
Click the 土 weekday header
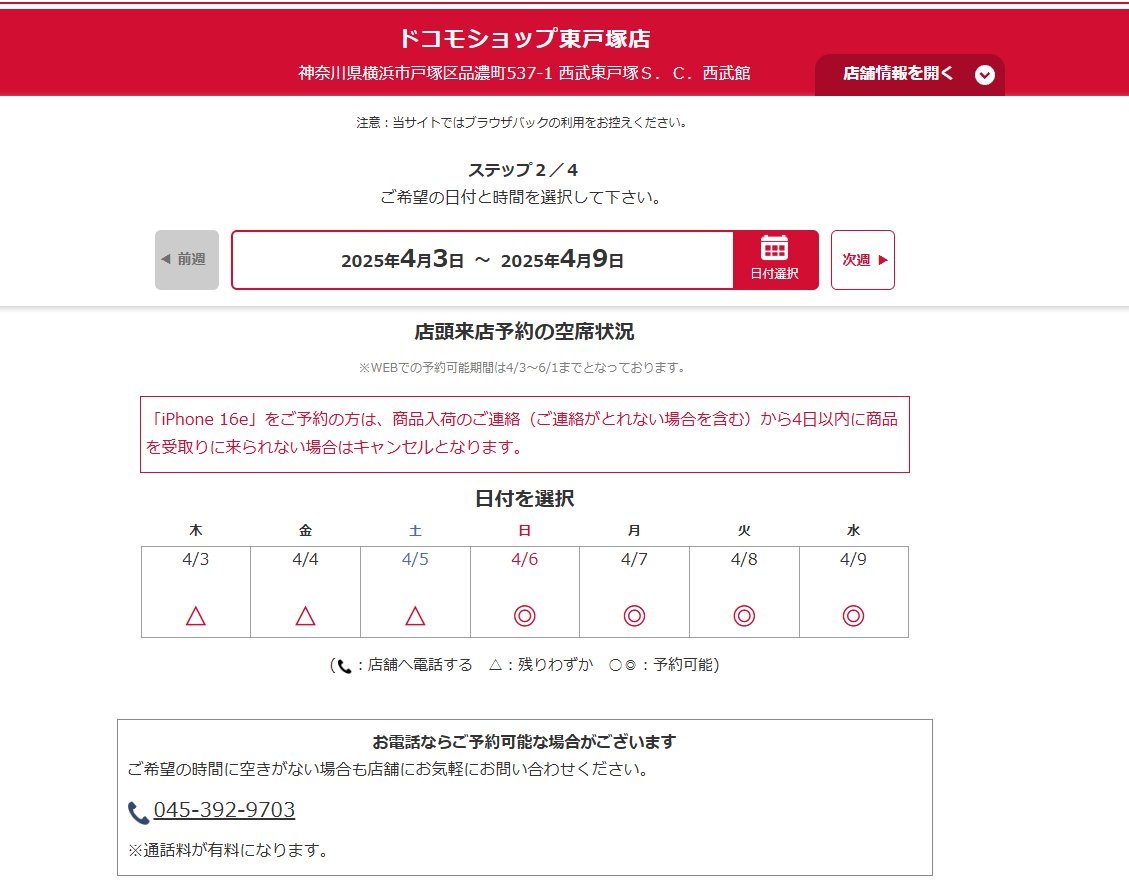coord(415,531)
